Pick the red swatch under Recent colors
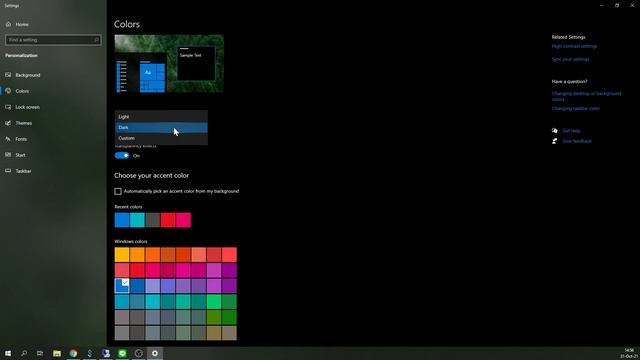The height and width of the screenshot is (360, 640). pos(168,220)
